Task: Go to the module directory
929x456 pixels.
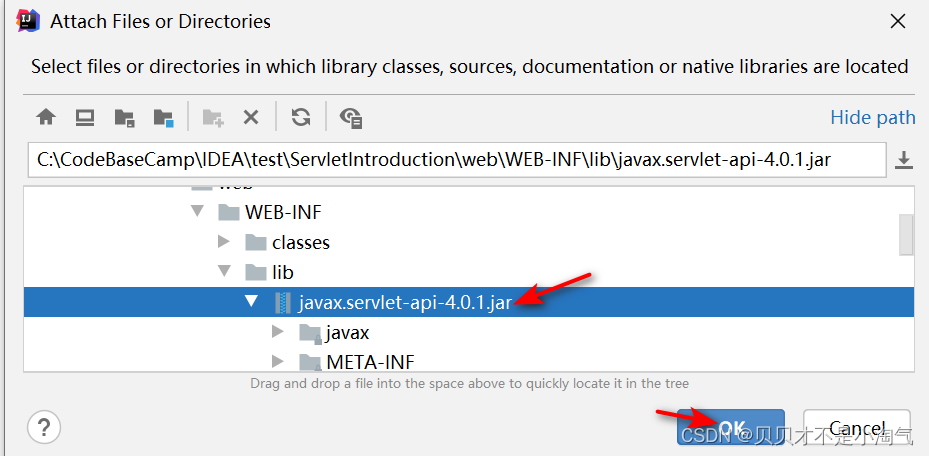Action: 163,118
